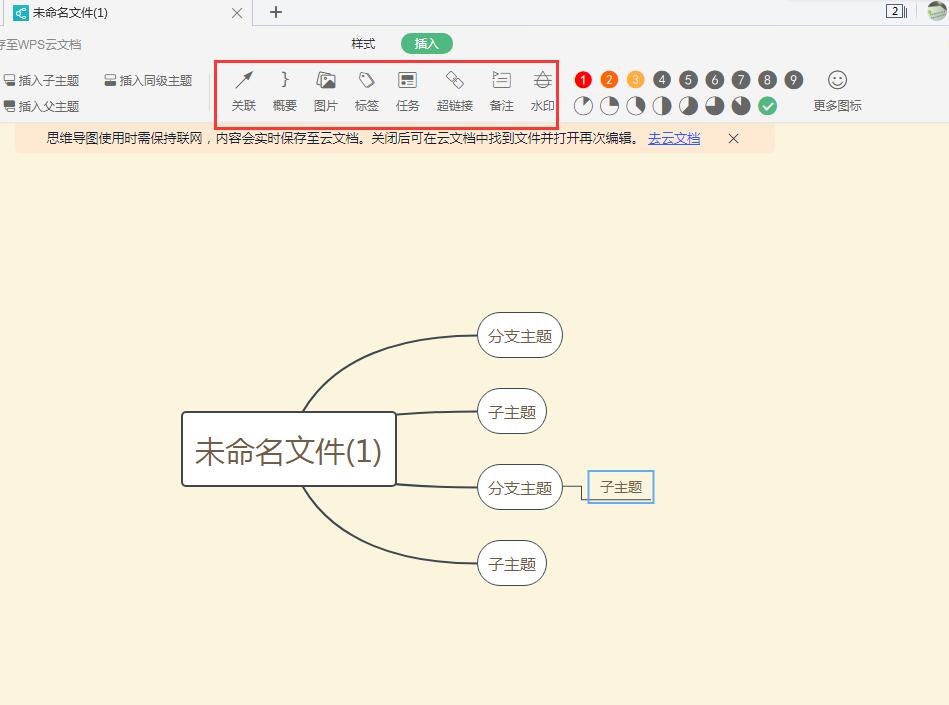
Task: Set the five-eighths progress pie icon
Action: click(688, 106)
